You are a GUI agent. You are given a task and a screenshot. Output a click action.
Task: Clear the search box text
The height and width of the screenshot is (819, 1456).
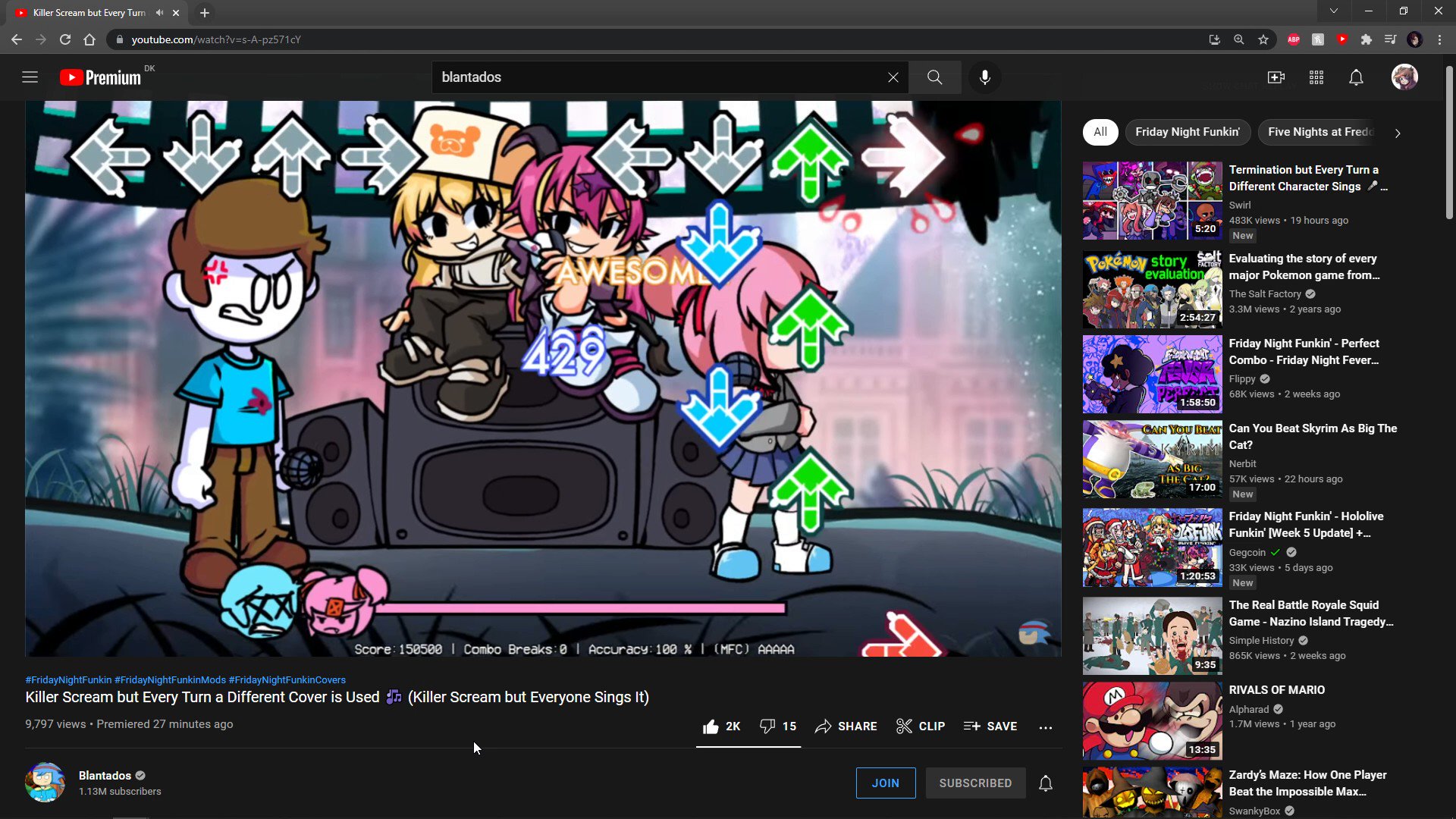[893, 77]
